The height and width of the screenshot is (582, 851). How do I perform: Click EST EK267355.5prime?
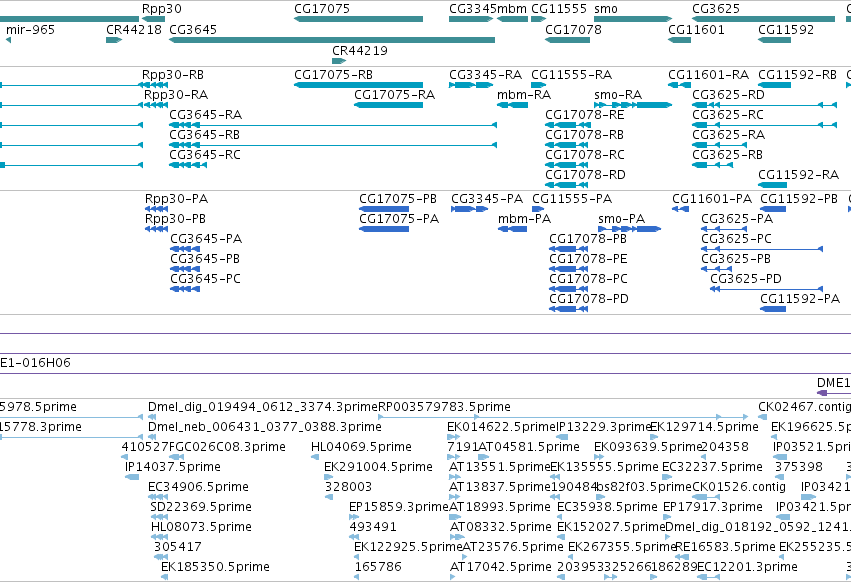click(622, 547)
